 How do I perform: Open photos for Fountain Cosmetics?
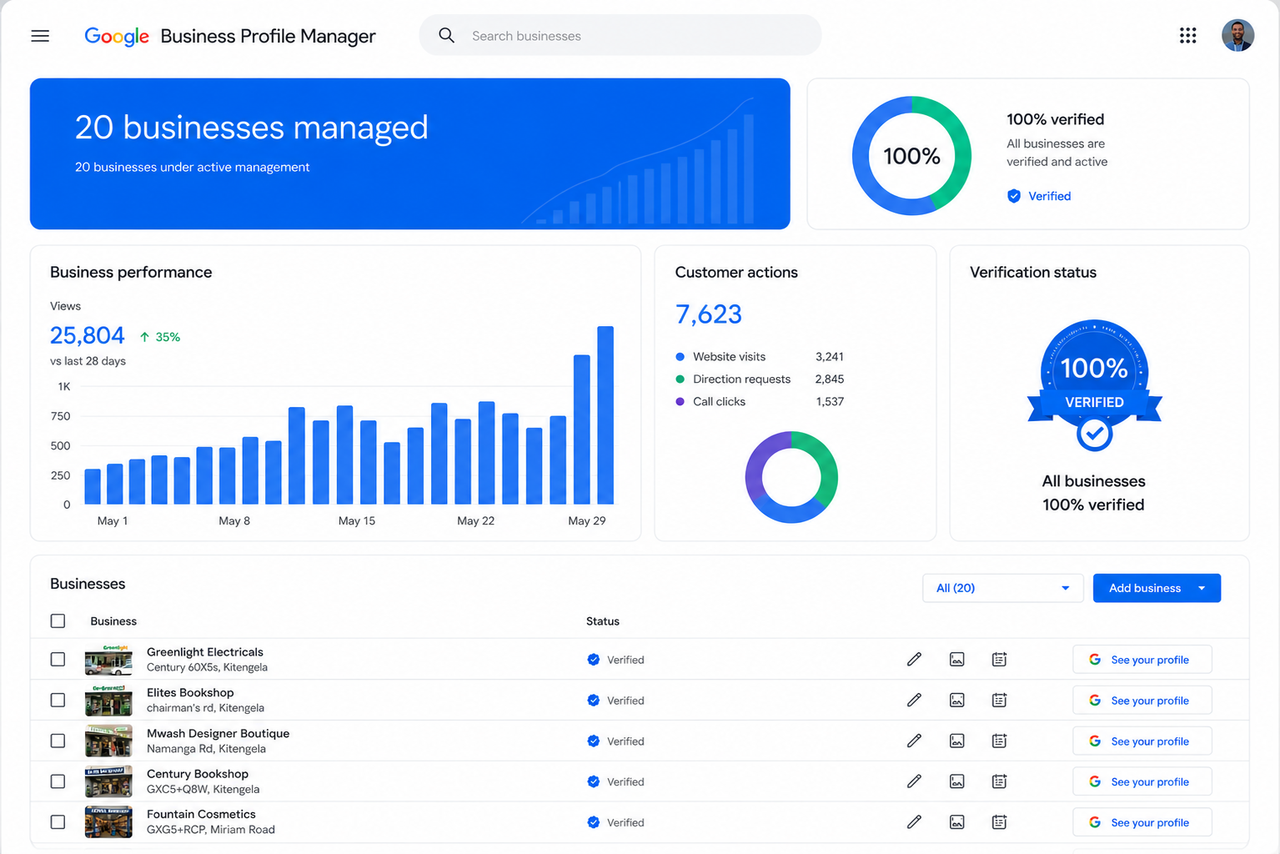[x=957, y=822]
